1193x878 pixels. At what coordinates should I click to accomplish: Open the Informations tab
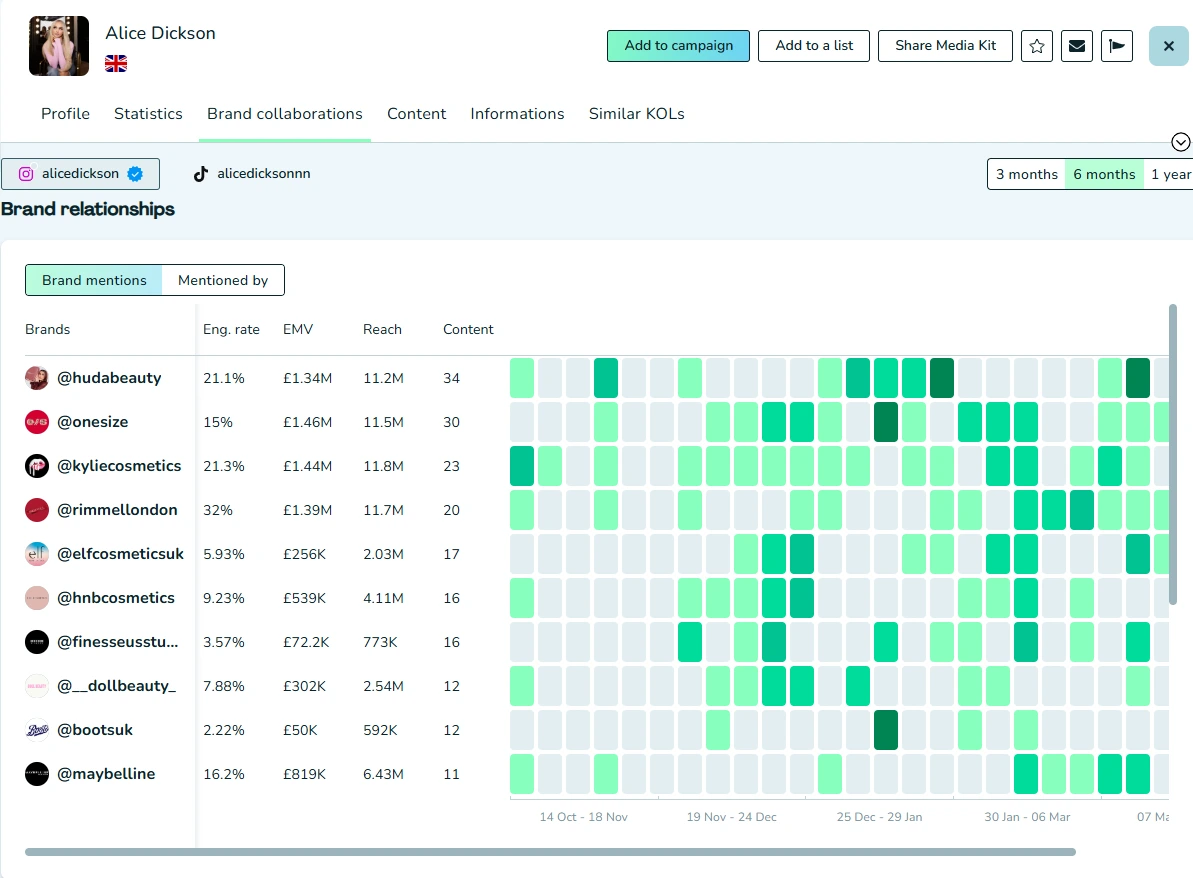click(x=517, y=113)
